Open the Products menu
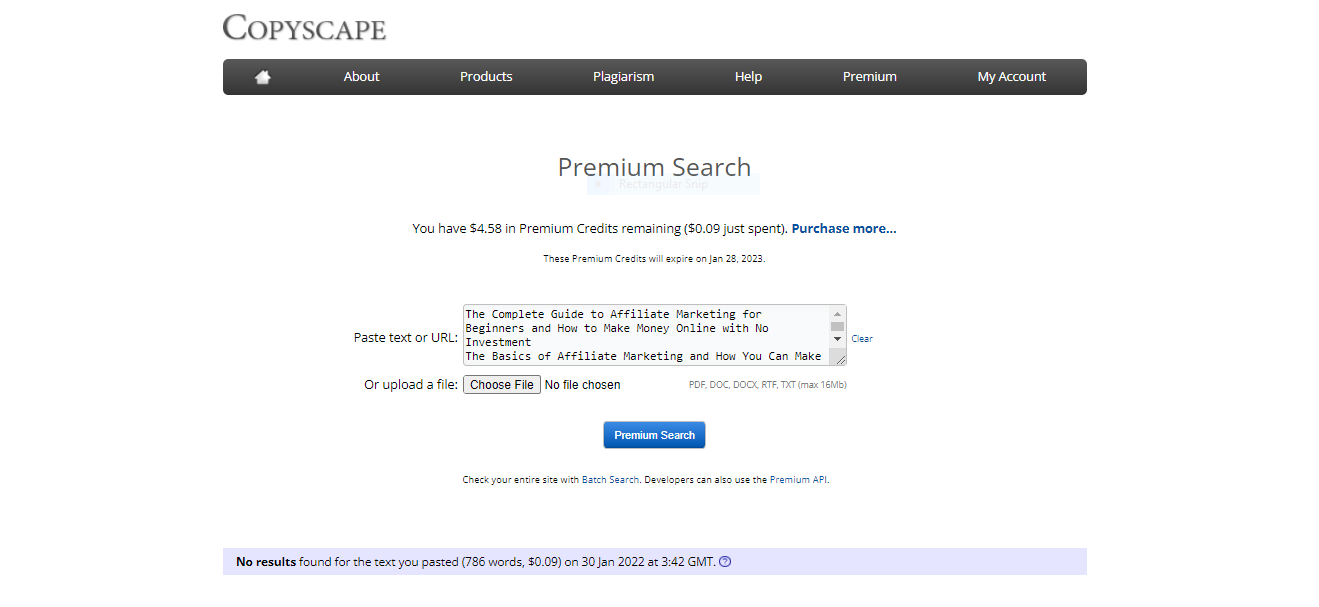1319x607 pixels. click(x=486, y=76)
